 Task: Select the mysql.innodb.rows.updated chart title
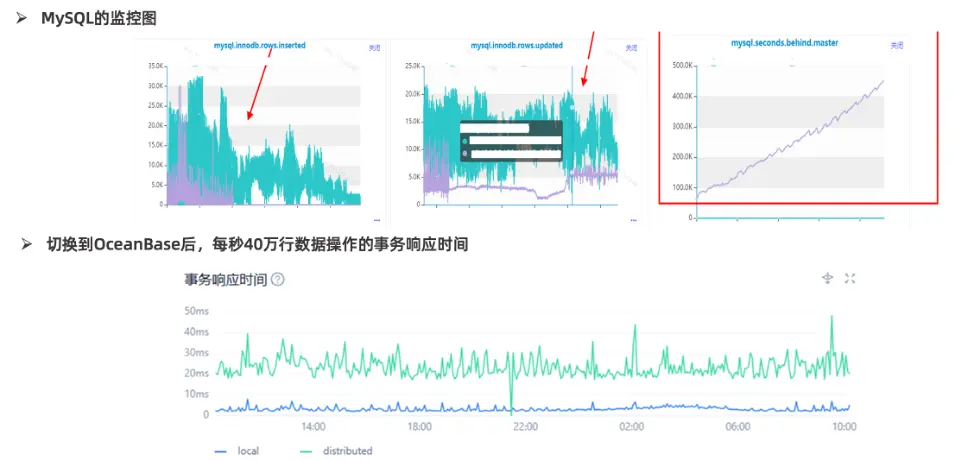point(517,45)
